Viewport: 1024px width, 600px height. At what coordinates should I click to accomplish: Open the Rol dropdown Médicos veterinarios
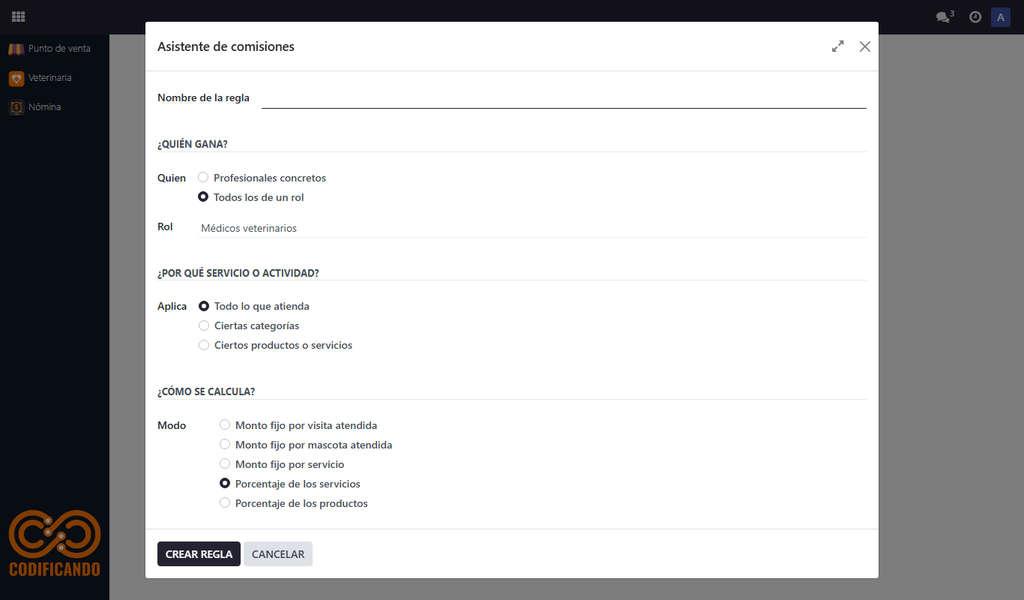(532, 228)
